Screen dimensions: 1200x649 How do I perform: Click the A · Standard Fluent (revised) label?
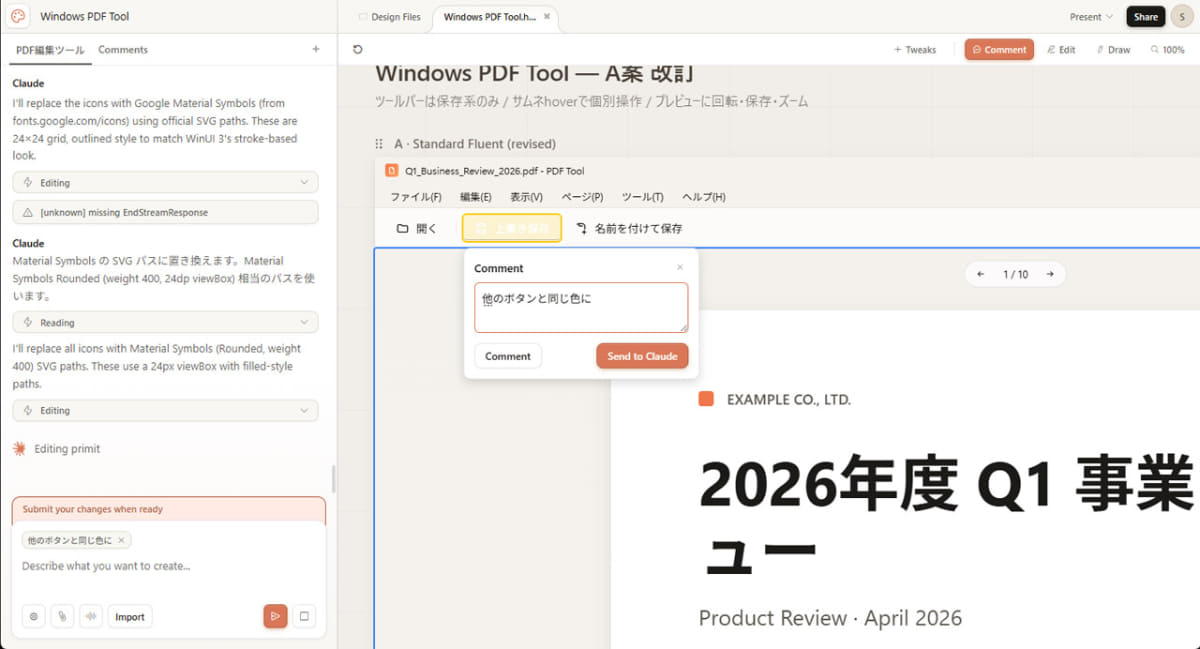(475, 144)
